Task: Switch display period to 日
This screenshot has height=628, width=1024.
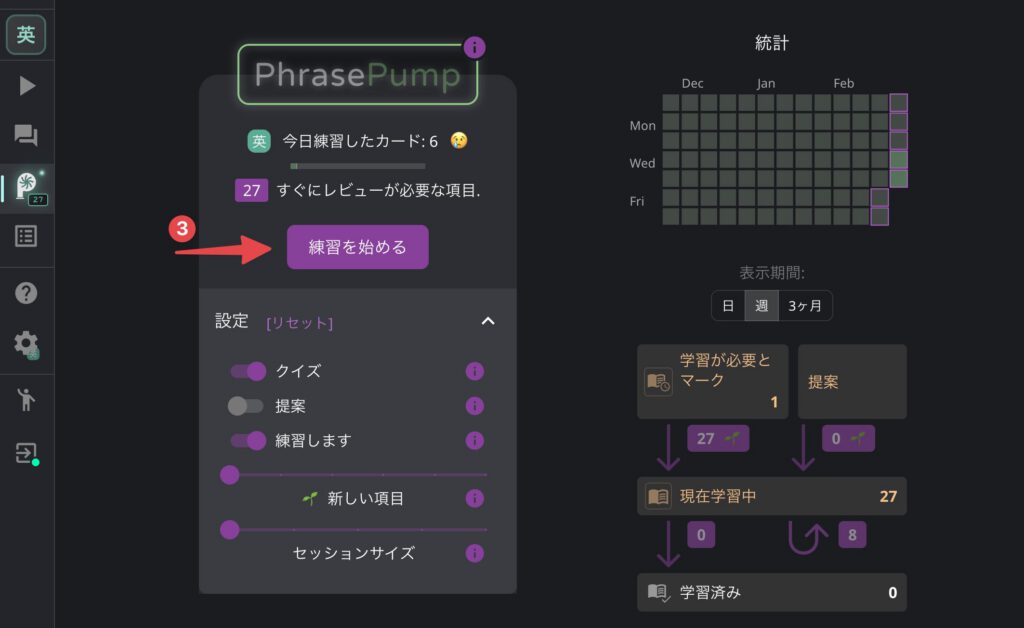Action: (x=728, y=305)
